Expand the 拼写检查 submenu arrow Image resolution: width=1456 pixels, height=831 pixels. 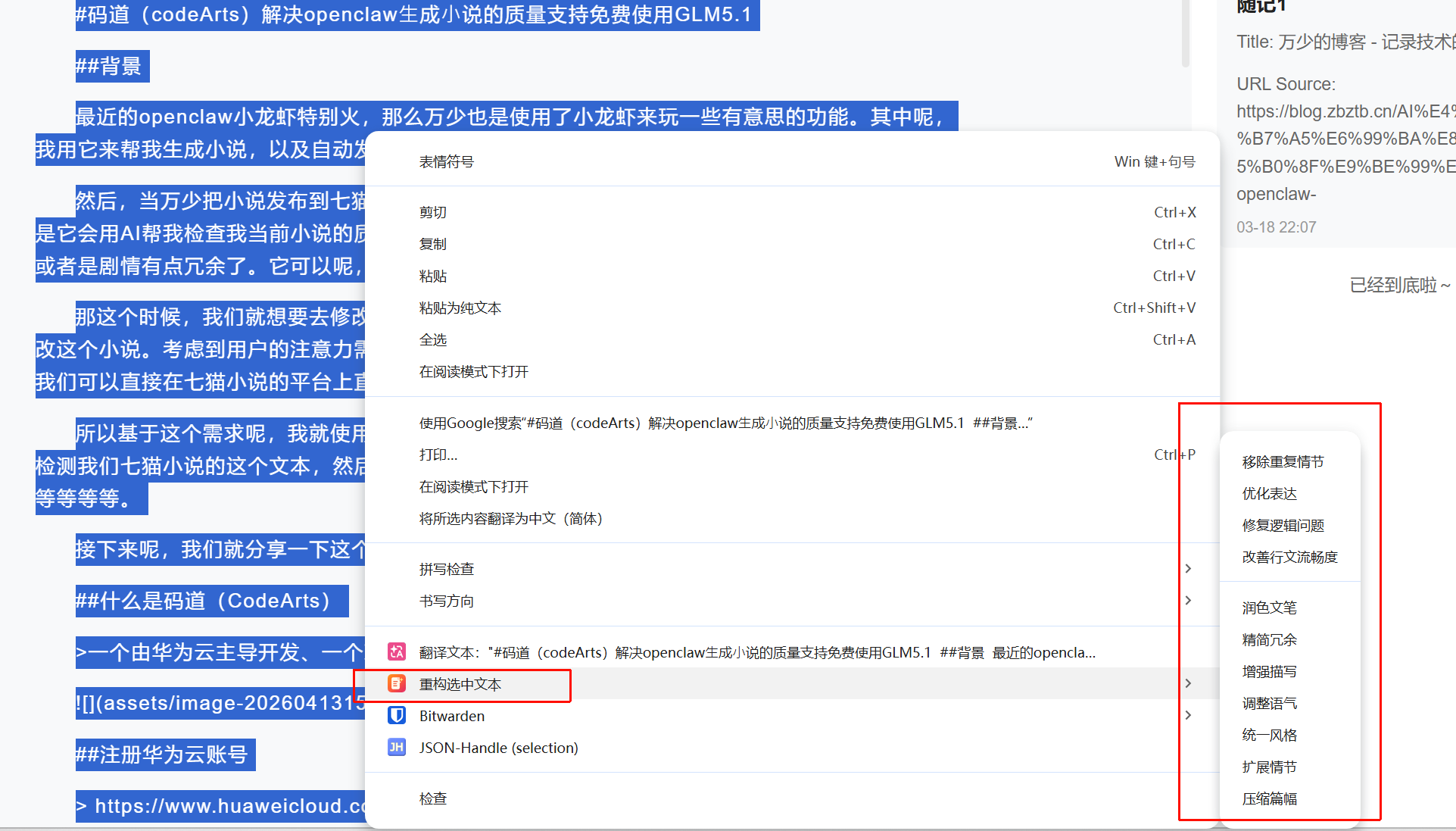tap(1188, 568)
